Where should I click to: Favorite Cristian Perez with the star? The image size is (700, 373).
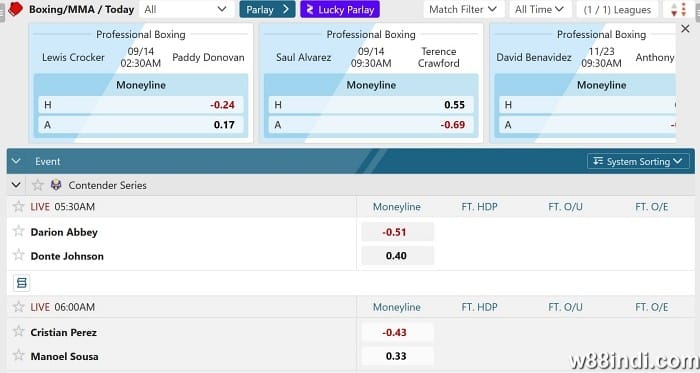tap(18, 332)
